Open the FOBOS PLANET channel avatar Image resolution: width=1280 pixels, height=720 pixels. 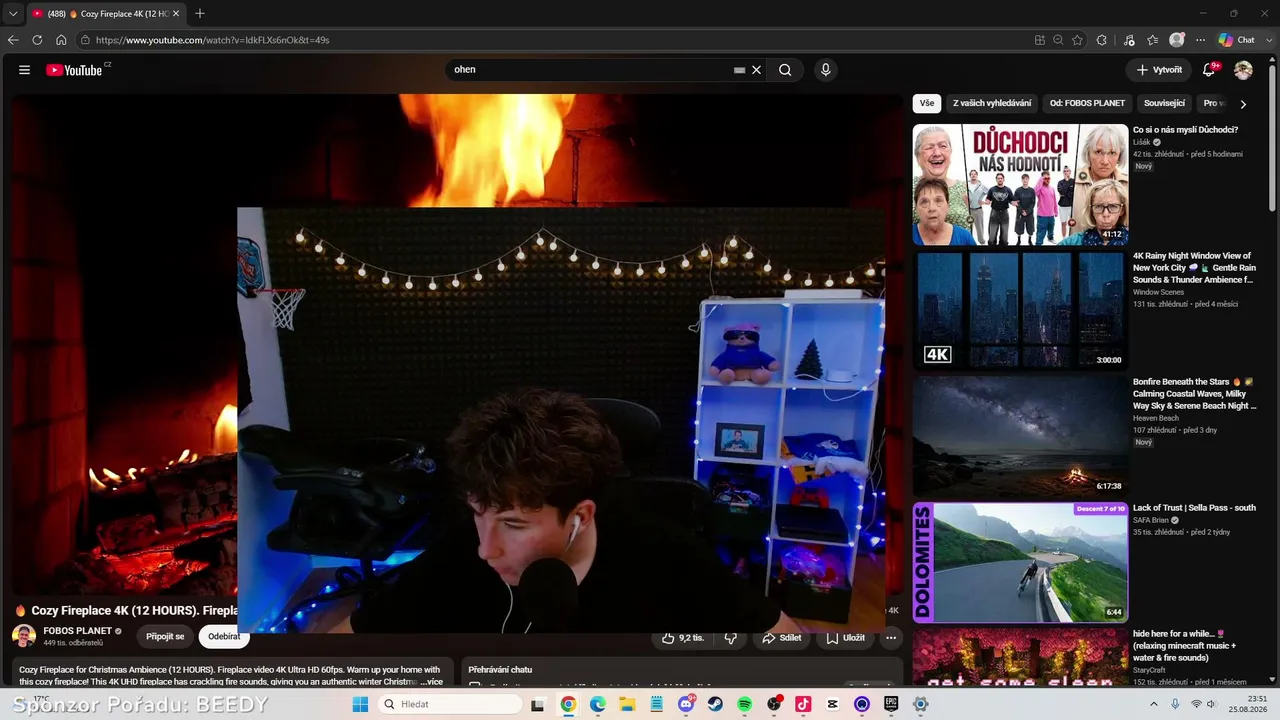pyautogui.click(x=24, y=636)
